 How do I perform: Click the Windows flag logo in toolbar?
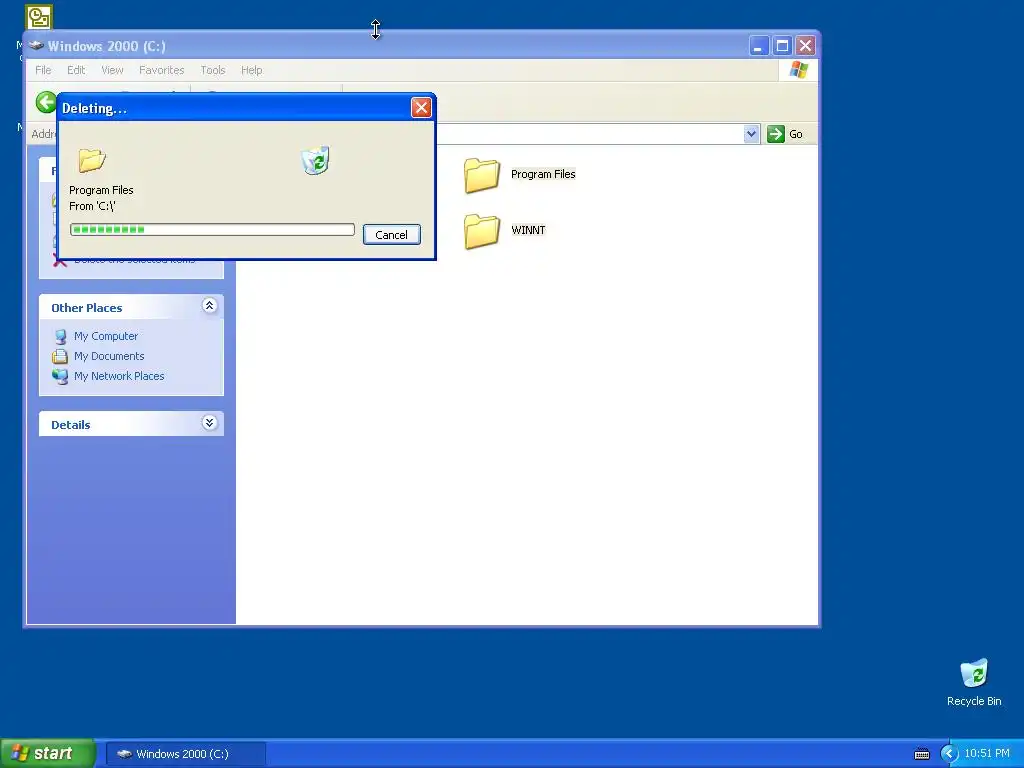point(798,70)
